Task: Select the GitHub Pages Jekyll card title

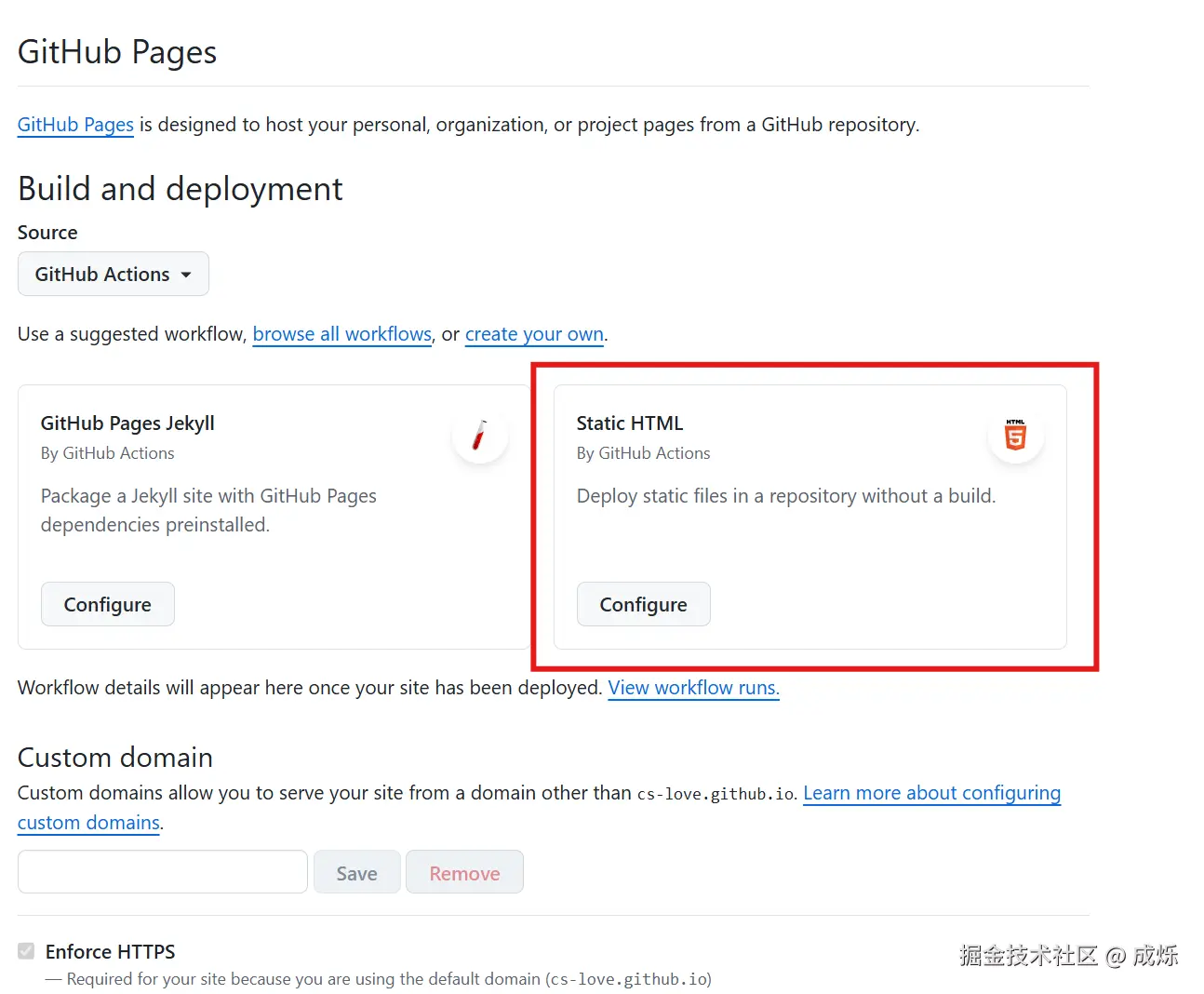Action: coord(127,423)
